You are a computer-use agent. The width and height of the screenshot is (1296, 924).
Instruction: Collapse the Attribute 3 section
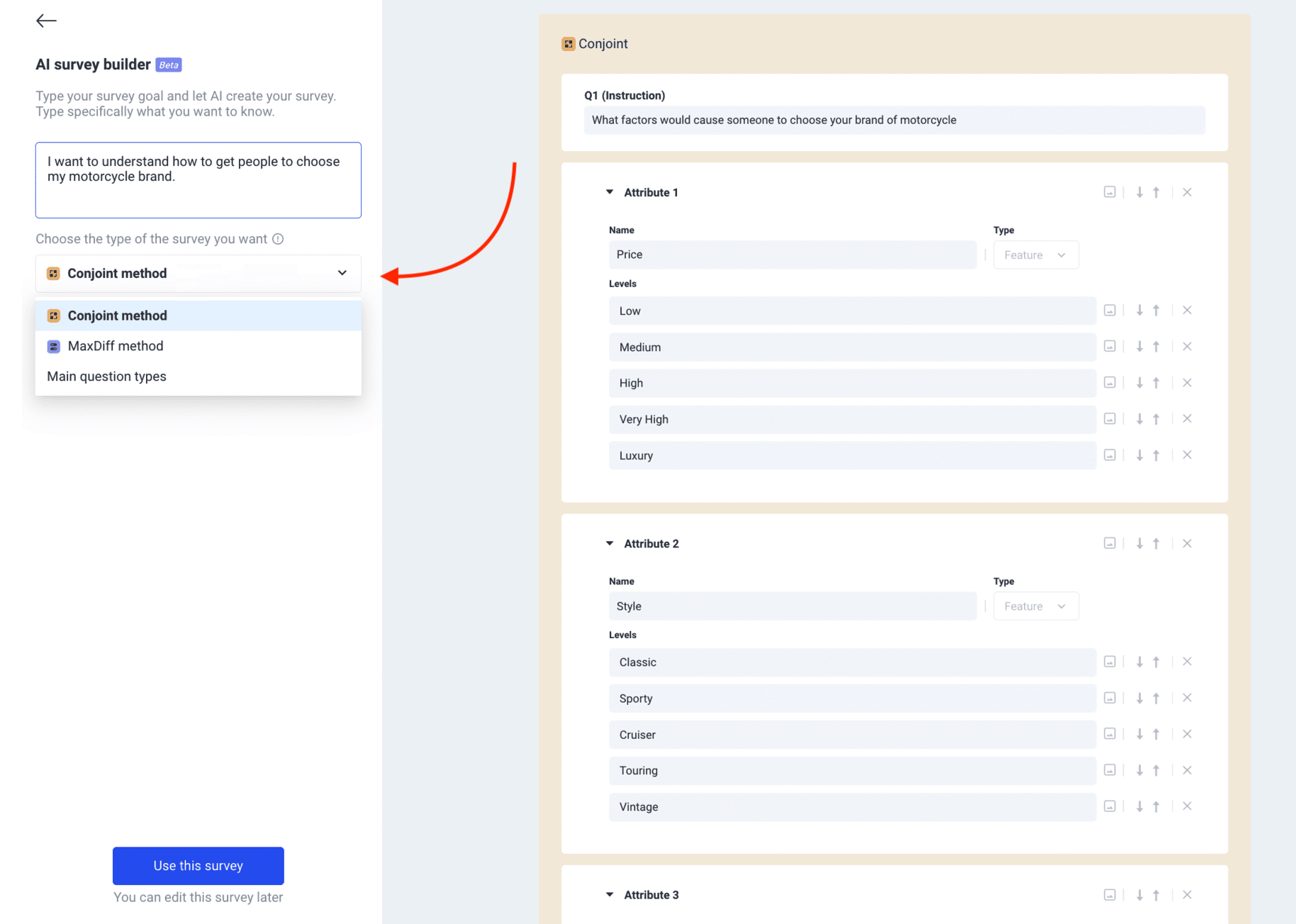coord(609,894)
